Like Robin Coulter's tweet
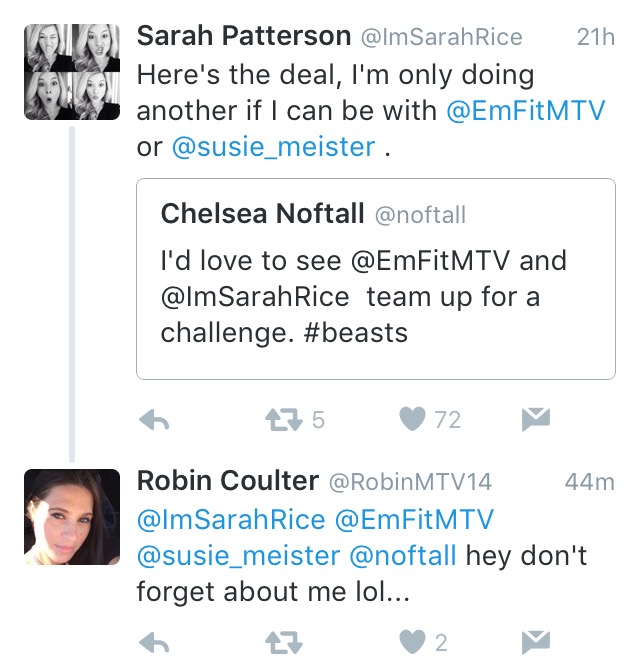640x665 pixels. [x=412, y=642]
